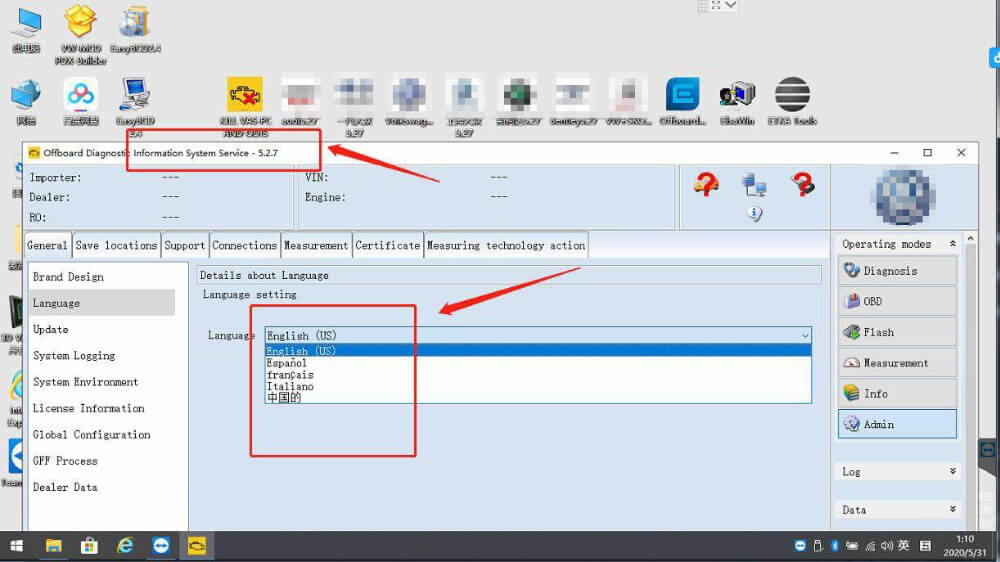Open Measuring technology action tab
This screenshot has height=562, width=1000.
(506, 246)
